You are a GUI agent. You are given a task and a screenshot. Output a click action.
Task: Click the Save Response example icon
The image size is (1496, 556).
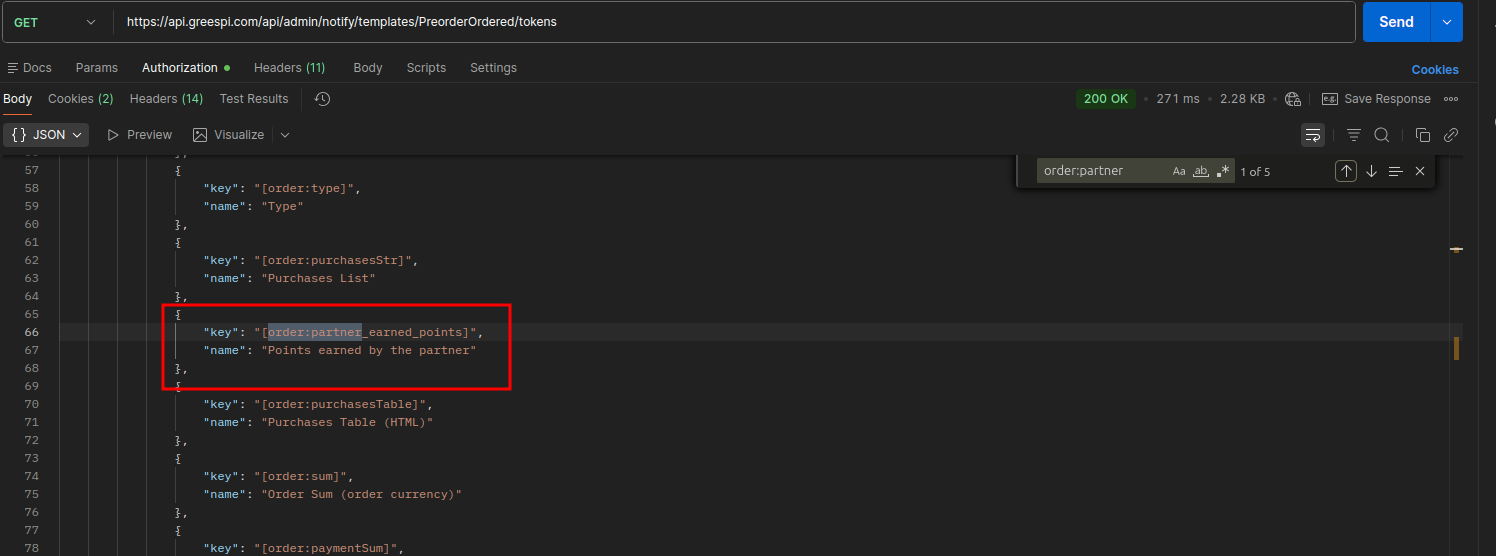[x=1330, y=99]
